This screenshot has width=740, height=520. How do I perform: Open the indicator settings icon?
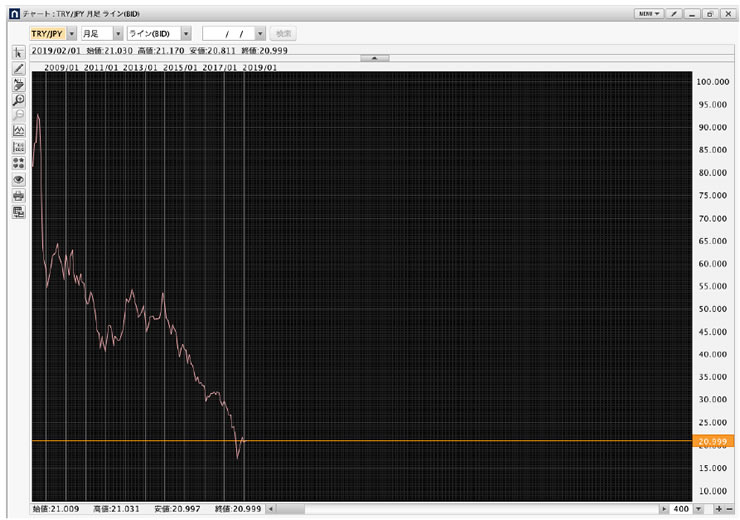point(18,147)
